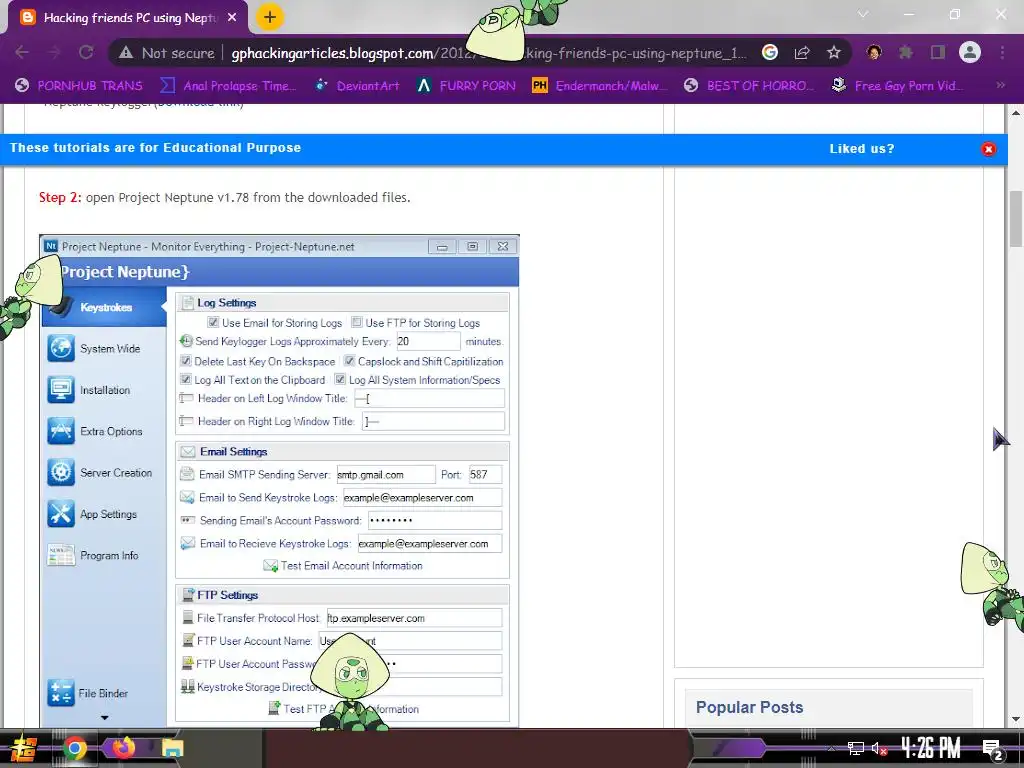The image size is (1024, 768).
Task: Click the Email to Send Keystroke Logs field
Action: pyautogui.click(x=422, y=498)
